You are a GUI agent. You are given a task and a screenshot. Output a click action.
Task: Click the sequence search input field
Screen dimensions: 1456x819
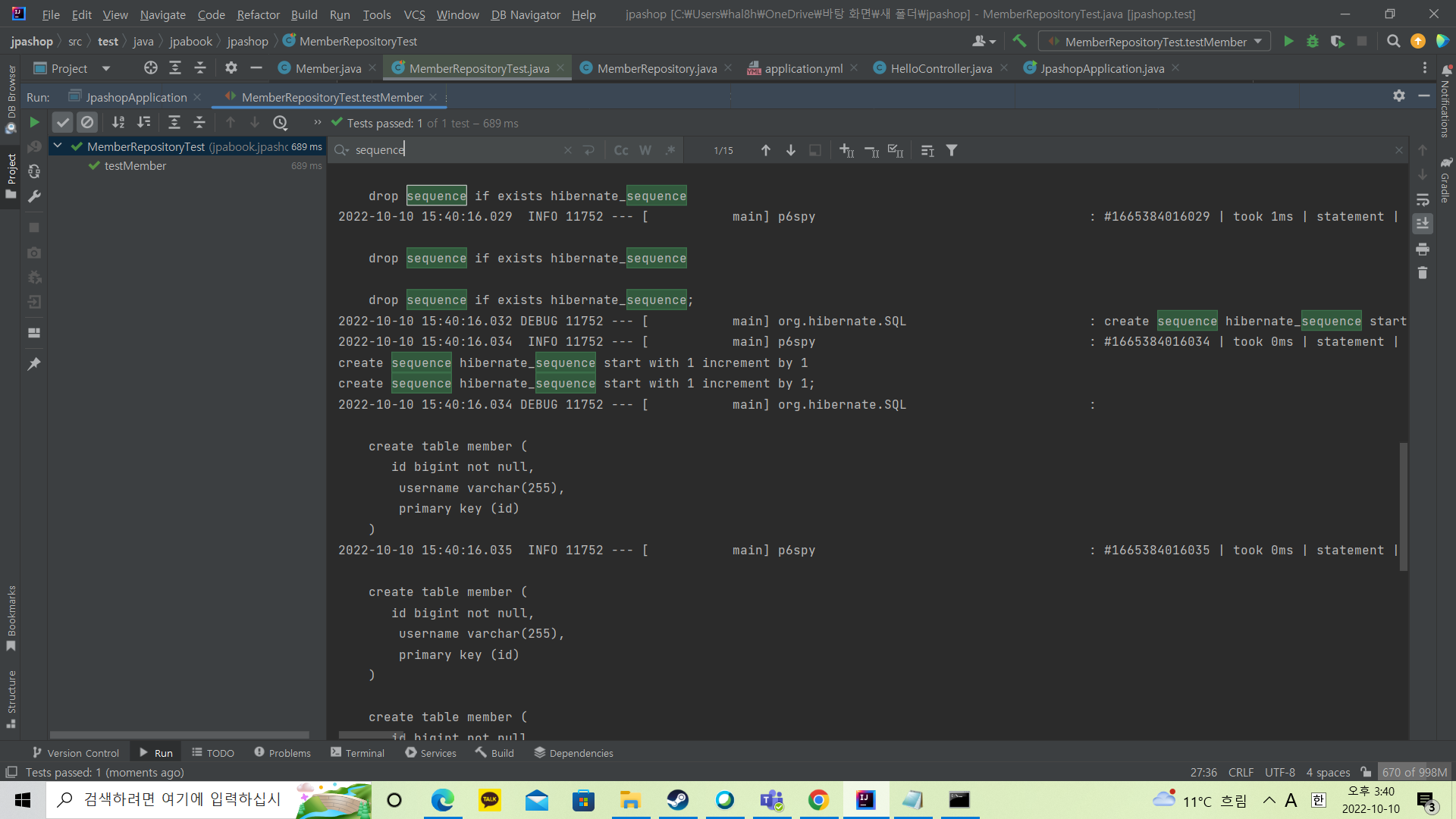point(455,150)
